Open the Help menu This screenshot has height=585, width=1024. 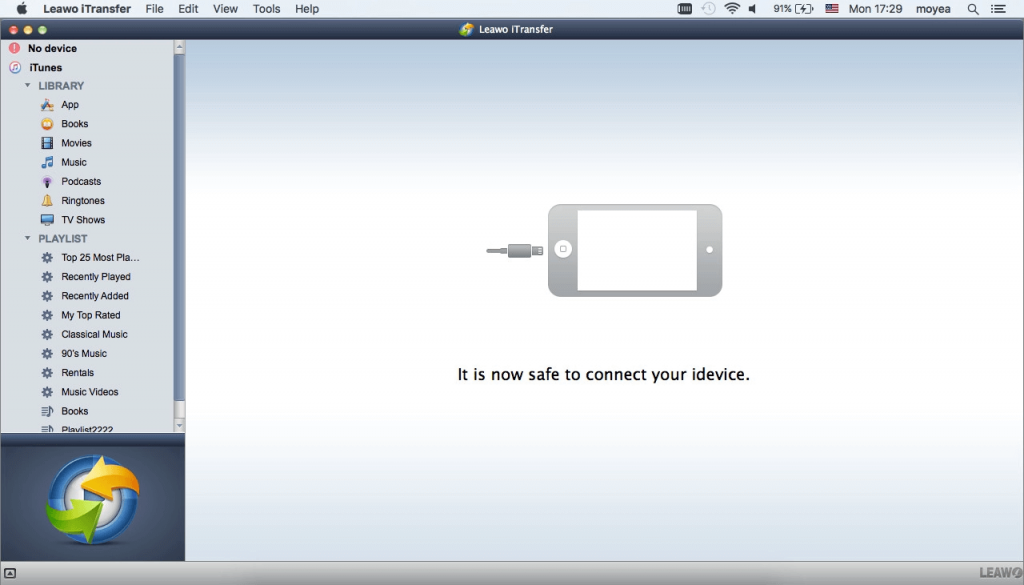tap(307, 9)
